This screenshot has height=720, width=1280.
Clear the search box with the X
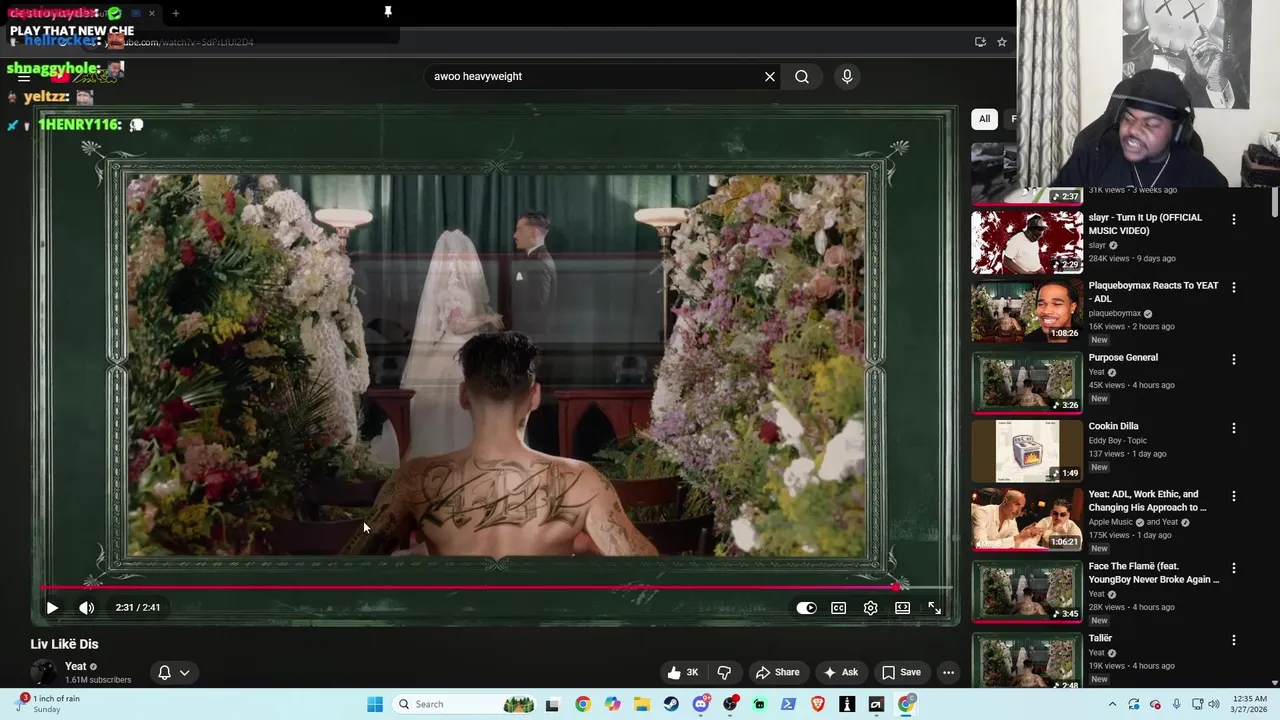pyautogui.click(x=770, y=76)
